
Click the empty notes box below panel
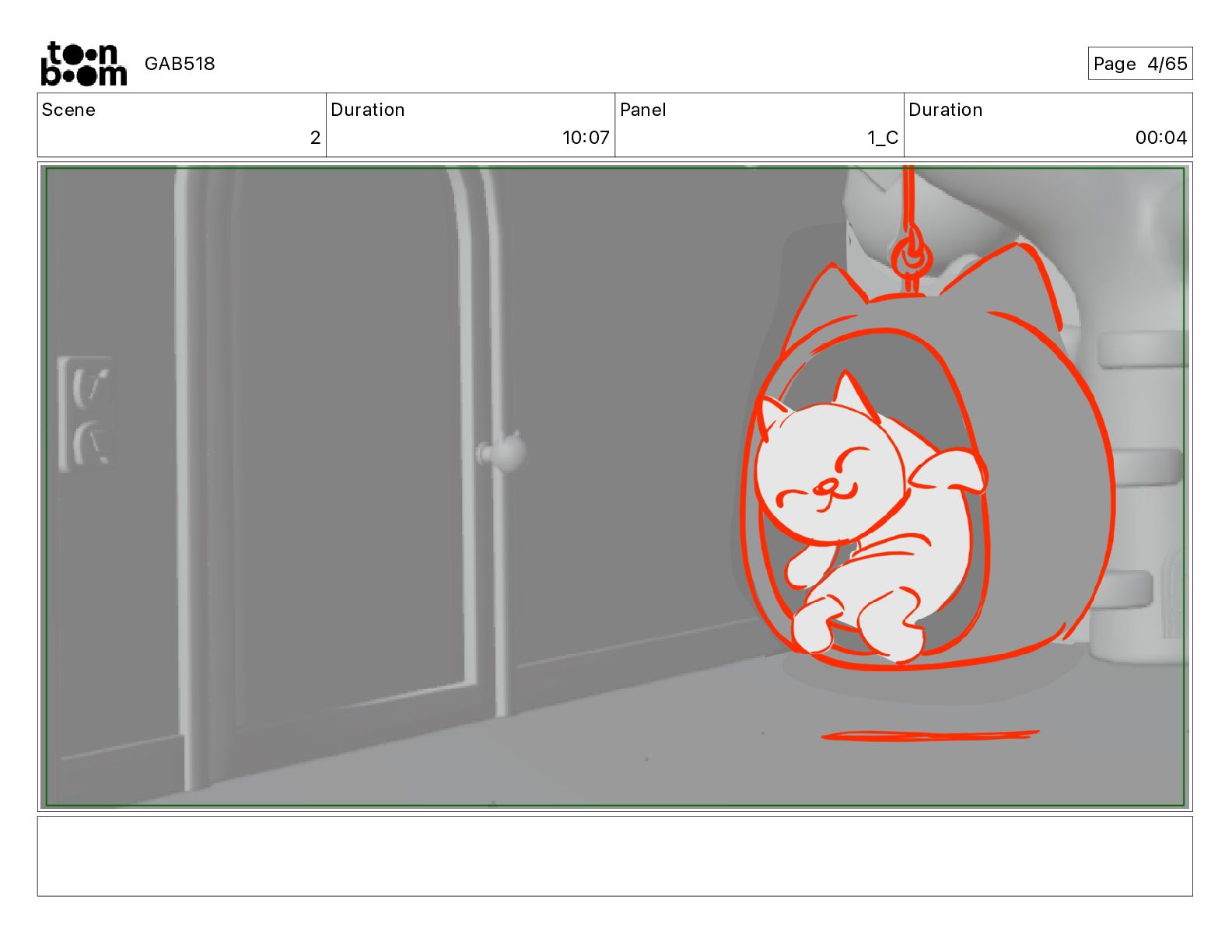pyautogui.click(x=614, y=856)
